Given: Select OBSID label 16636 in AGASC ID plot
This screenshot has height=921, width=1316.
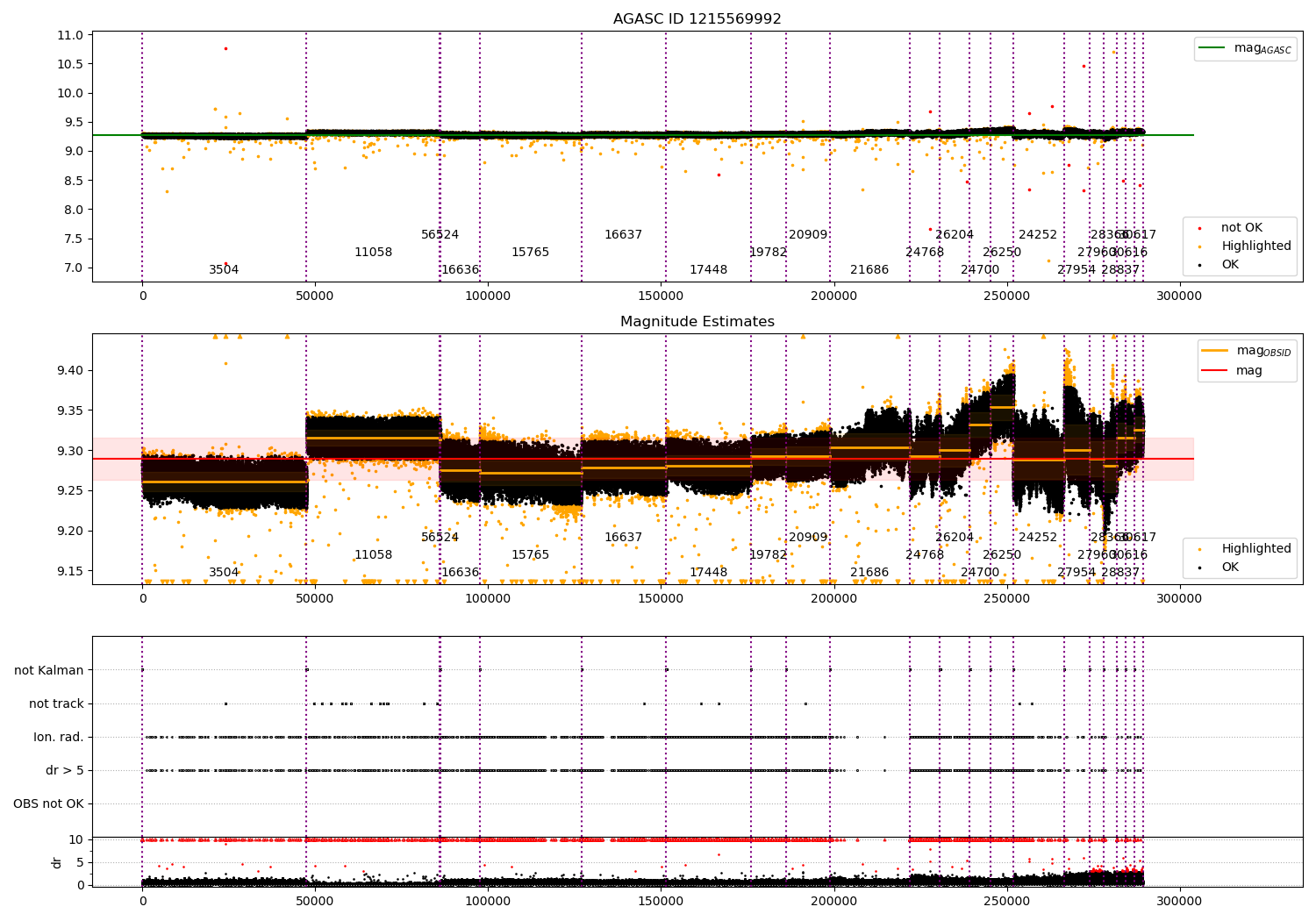Looking at the screenshot, I should [x=460, y=270].
